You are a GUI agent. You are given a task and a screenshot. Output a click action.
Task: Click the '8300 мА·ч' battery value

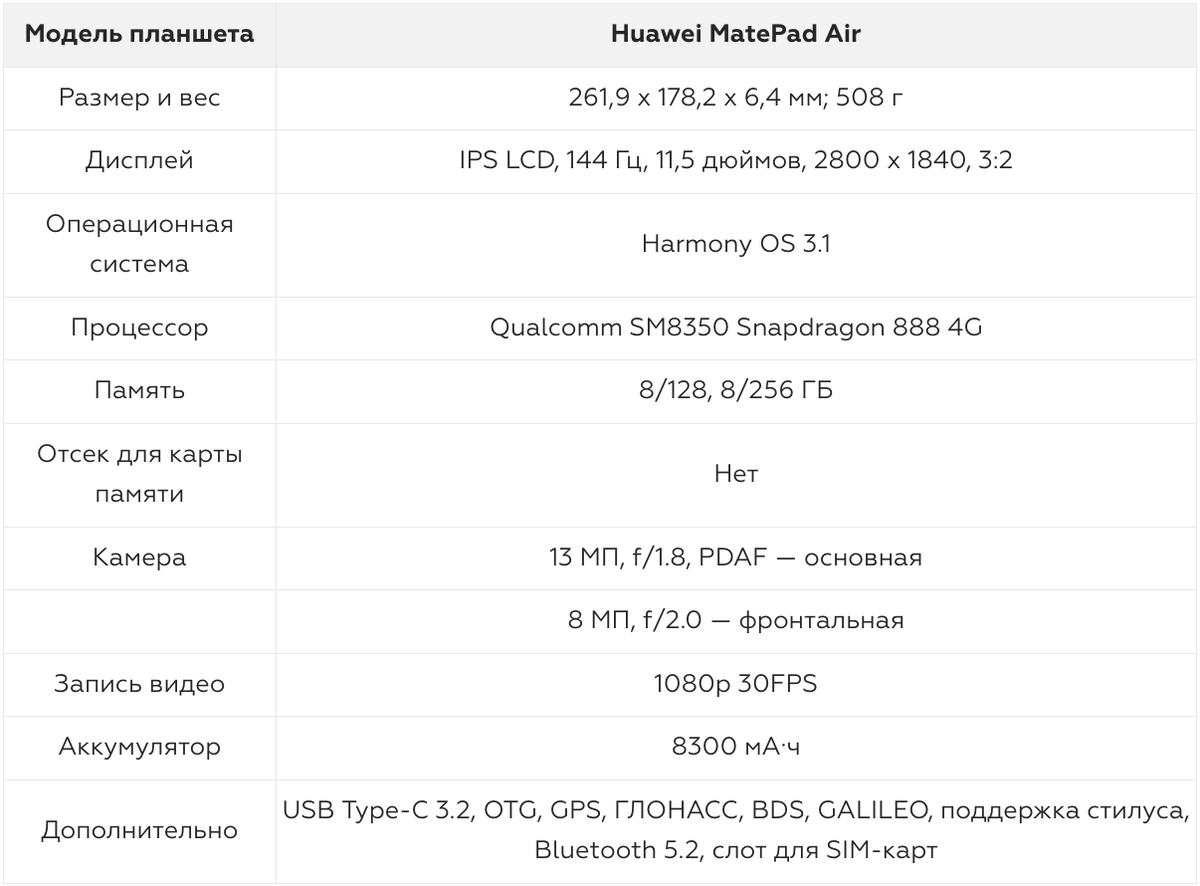[x=735, y=747]
